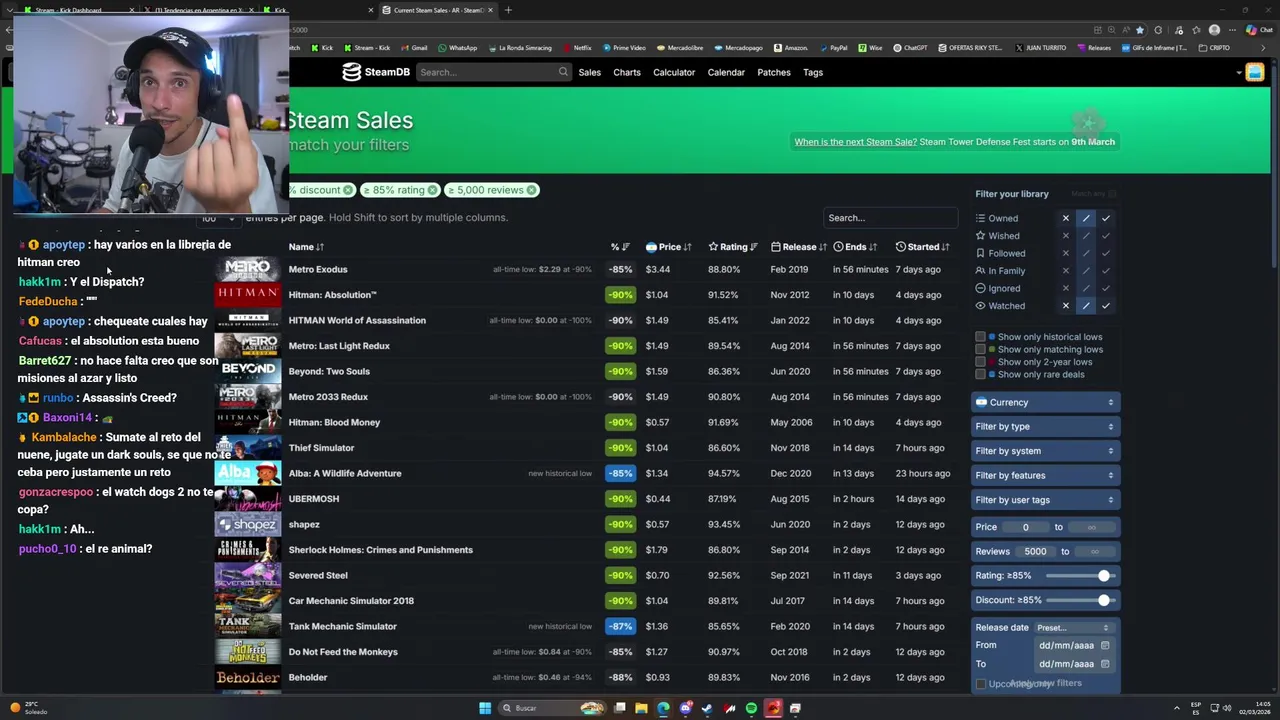
Task: Open the shapez game thumbnail
Action: click(x=248, y=524)
